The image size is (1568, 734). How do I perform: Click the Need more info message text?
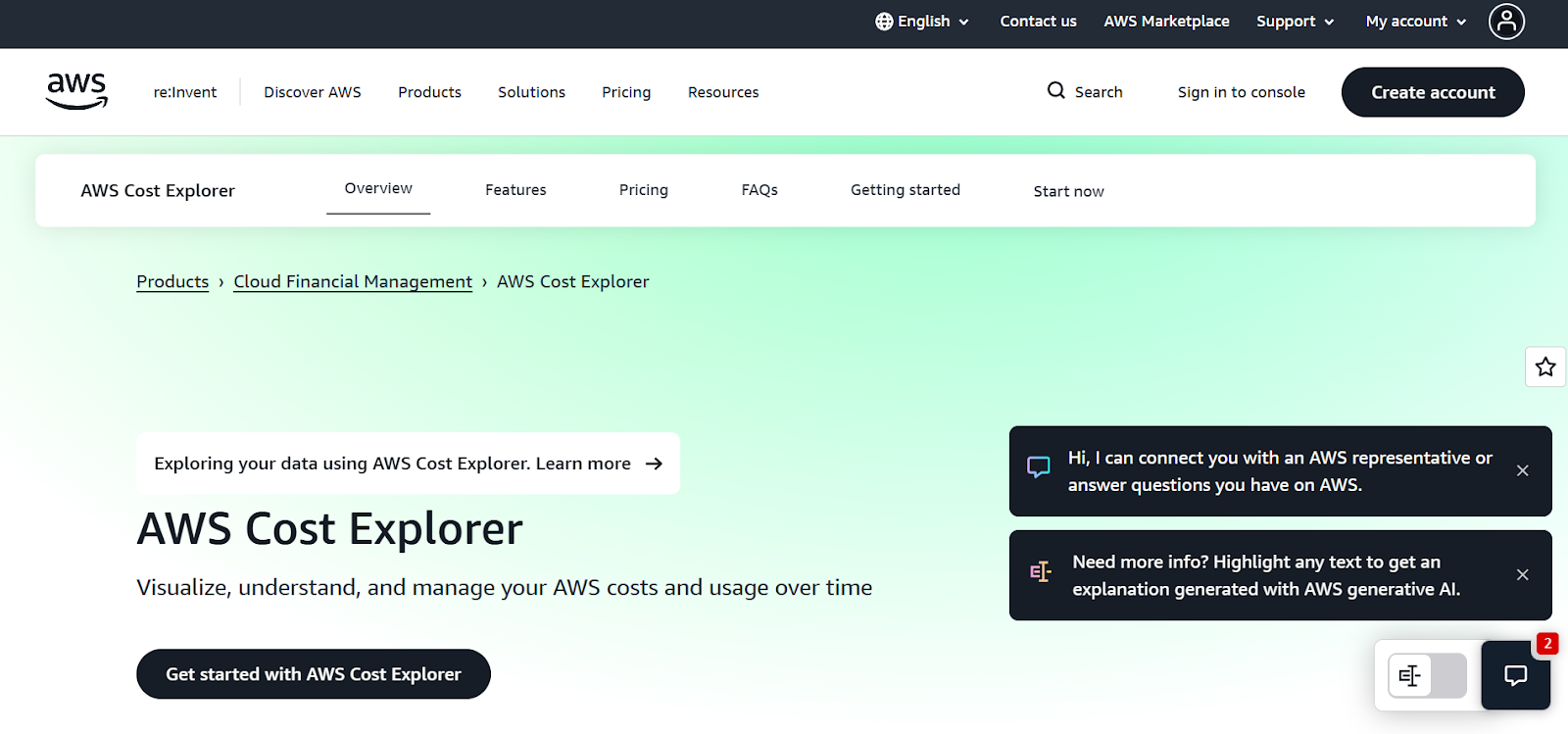point(1266,575)
